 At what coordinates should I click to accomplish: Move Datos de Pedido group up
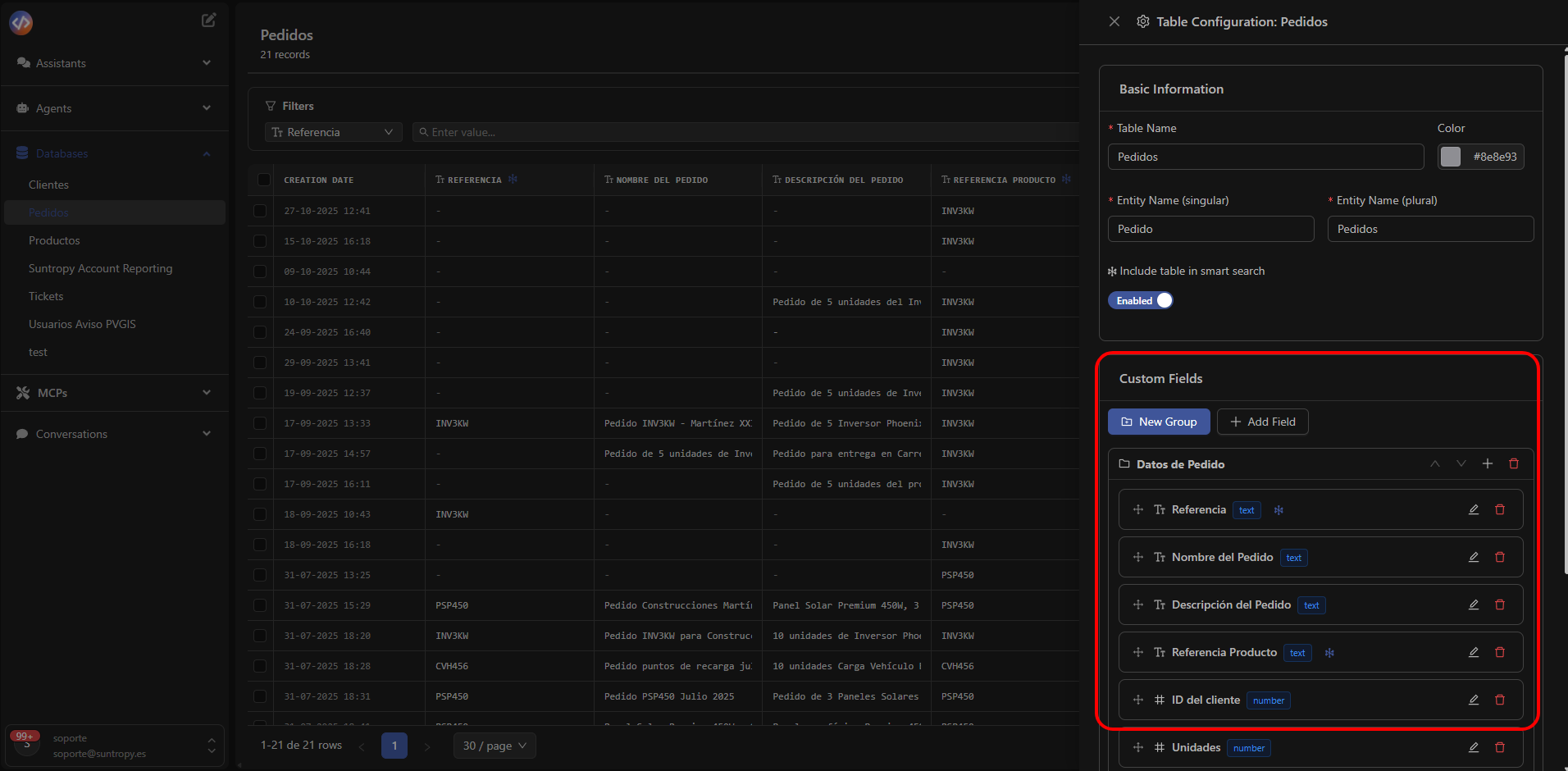click(1435, 463)
